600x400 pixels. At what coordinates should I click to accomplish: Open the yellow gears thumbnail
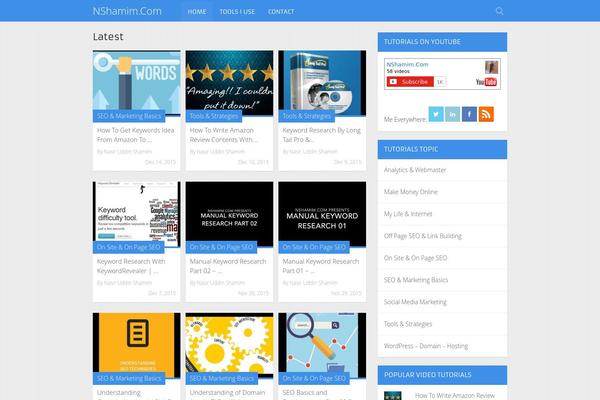point(230,343)
